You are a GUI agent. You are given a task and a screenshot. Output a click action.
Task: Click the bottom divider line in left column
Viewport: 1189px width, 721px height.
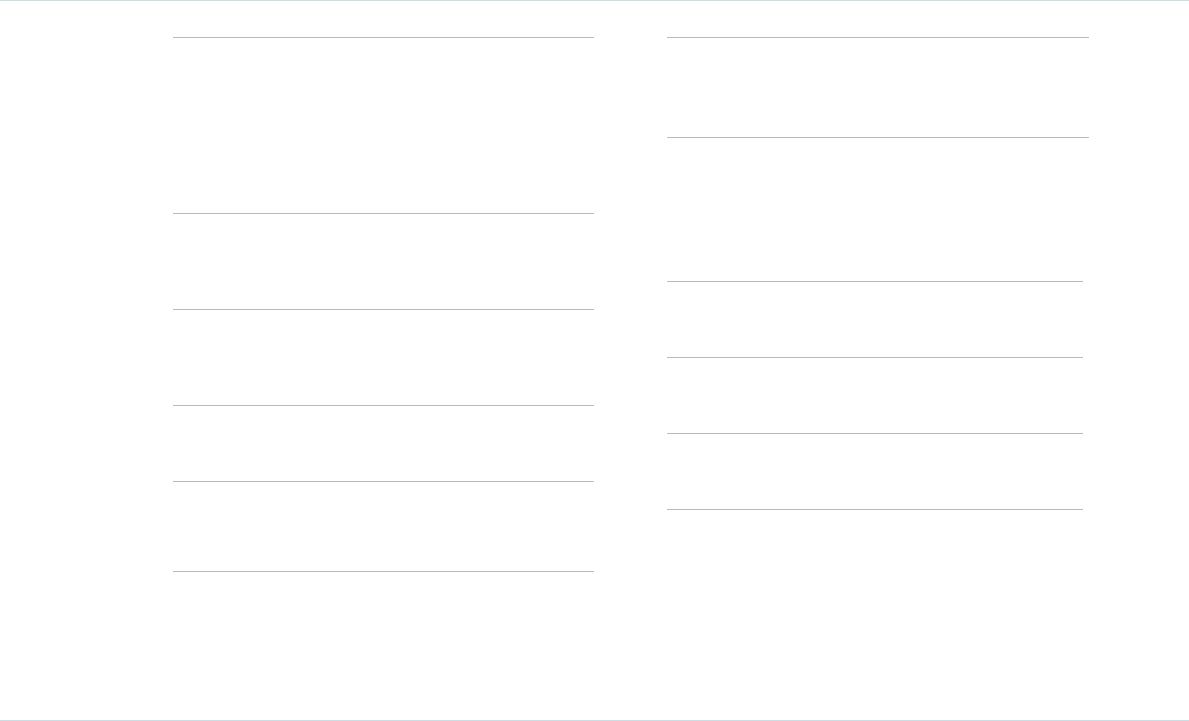(383, 571)
